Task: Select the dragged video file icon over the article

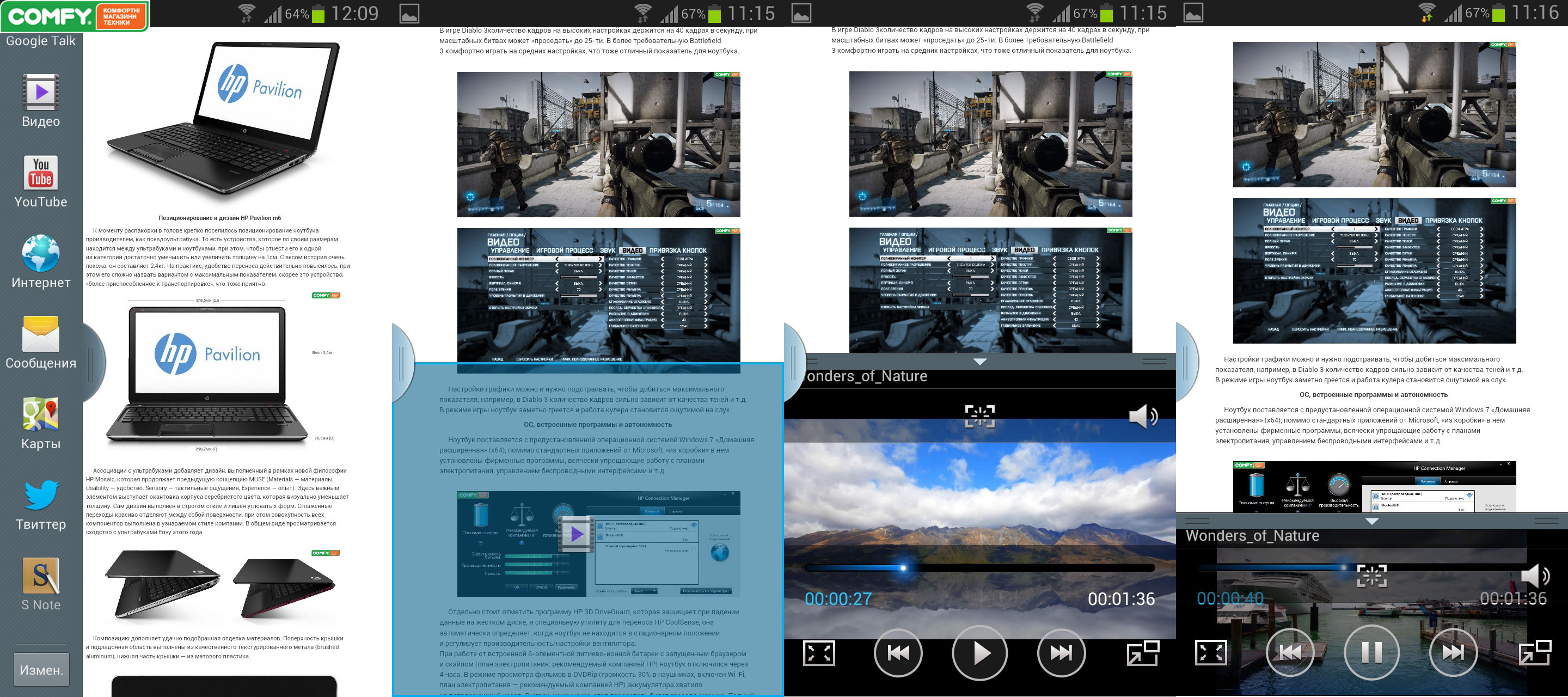Action: [x=576, y=535]
